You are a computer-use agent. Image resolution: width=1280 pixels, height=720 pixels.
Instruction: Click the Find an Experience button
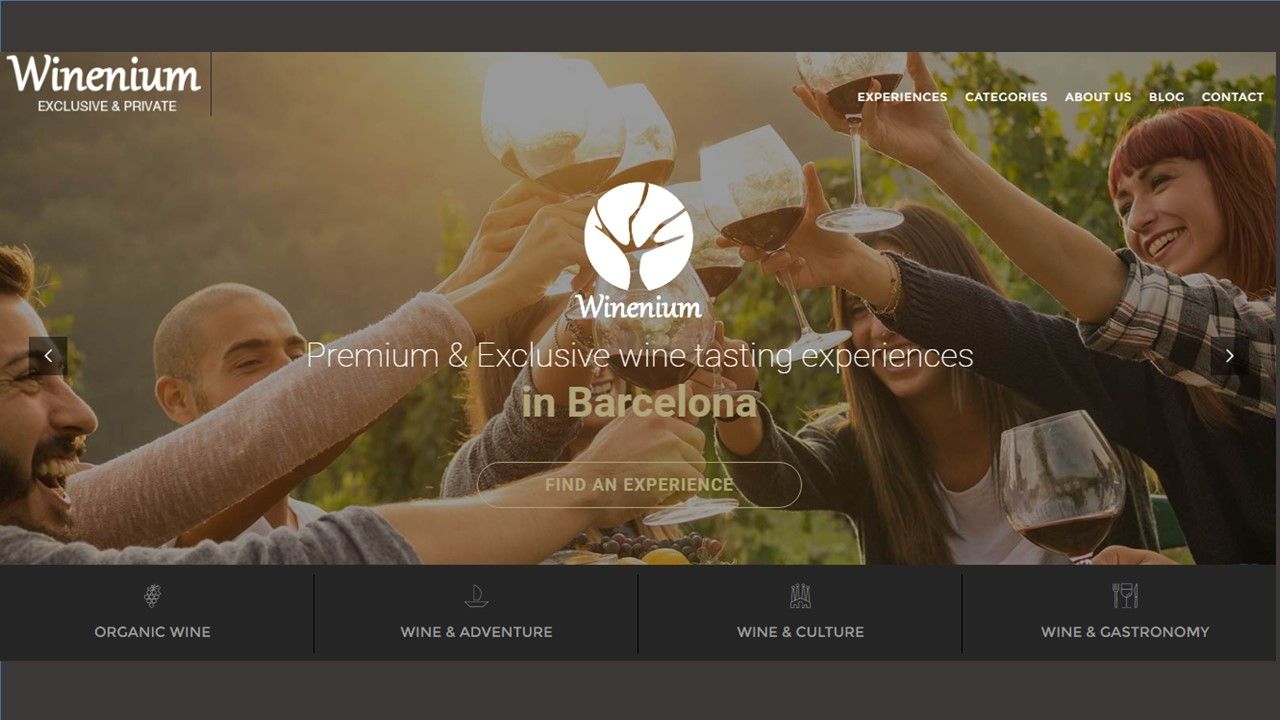coord(639,485)
